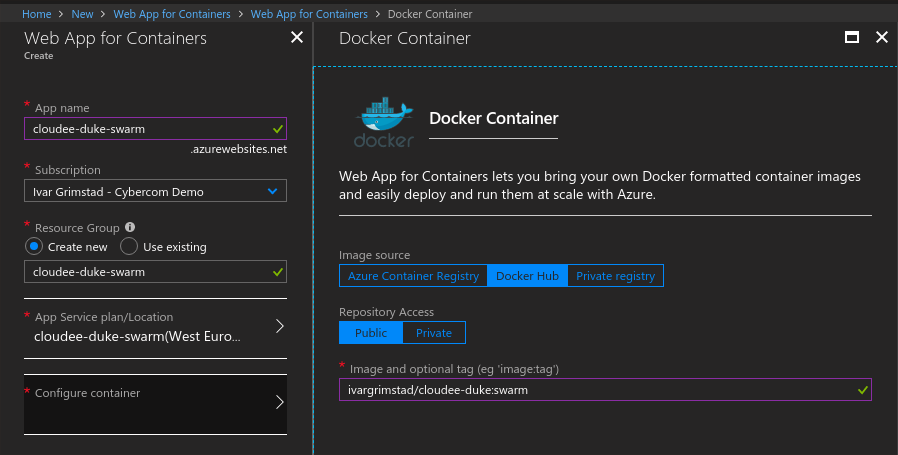898x455 pixels.
Task: Click the Docker Container heading beside logo
Action: [x=494, y=118]
